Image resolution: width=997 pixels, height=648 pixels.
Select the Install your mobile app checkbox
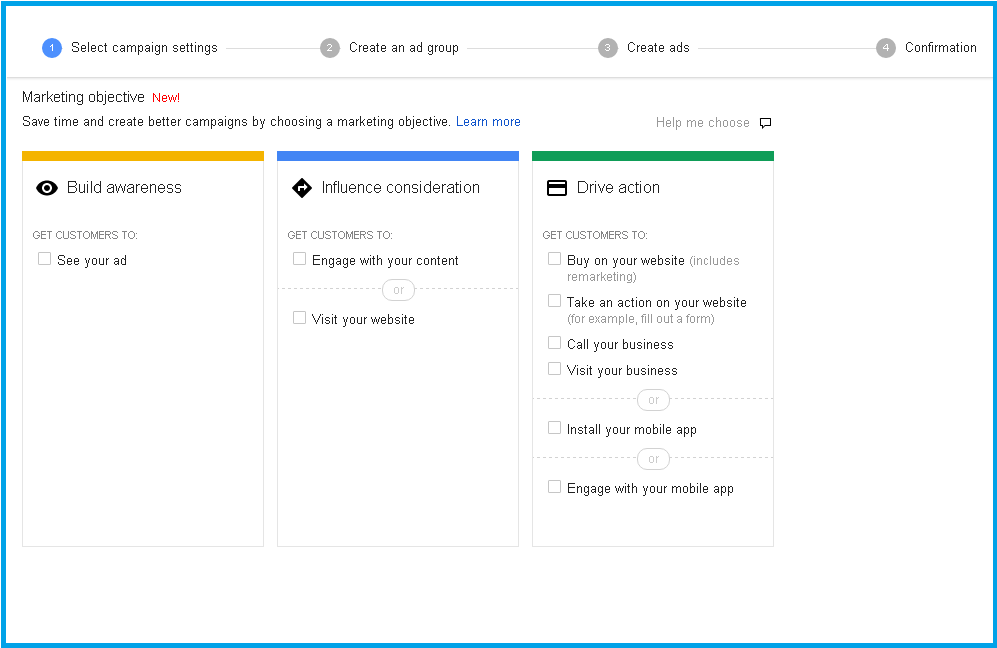(x=554, y=428)
